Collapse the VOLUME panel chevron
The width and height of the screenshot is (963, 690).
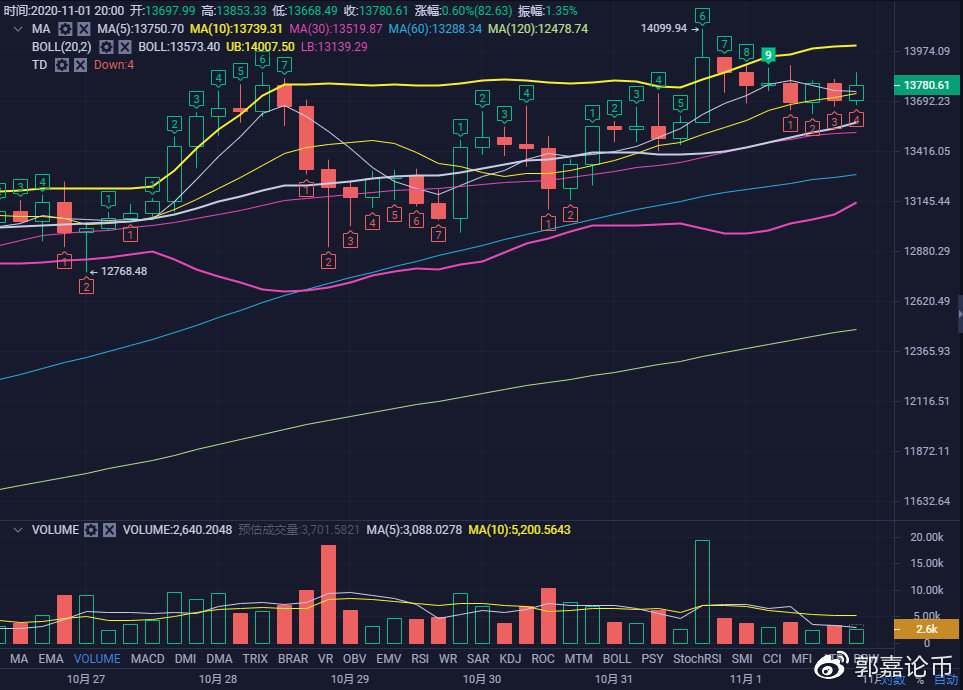(17, 530)
